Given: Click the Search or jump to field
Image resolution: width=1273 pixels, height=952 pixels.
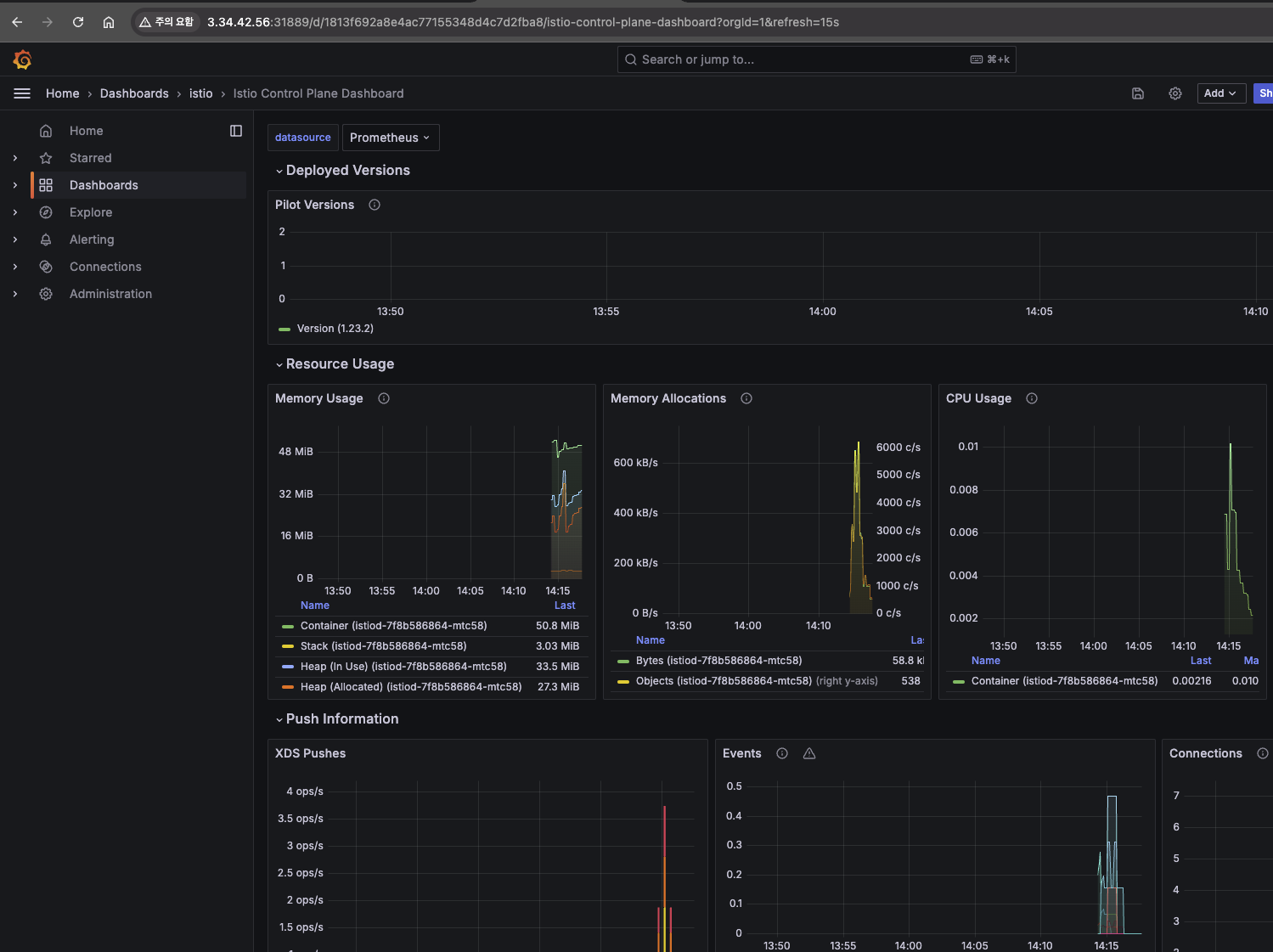Looking at the screenshot, I should 816,59.
